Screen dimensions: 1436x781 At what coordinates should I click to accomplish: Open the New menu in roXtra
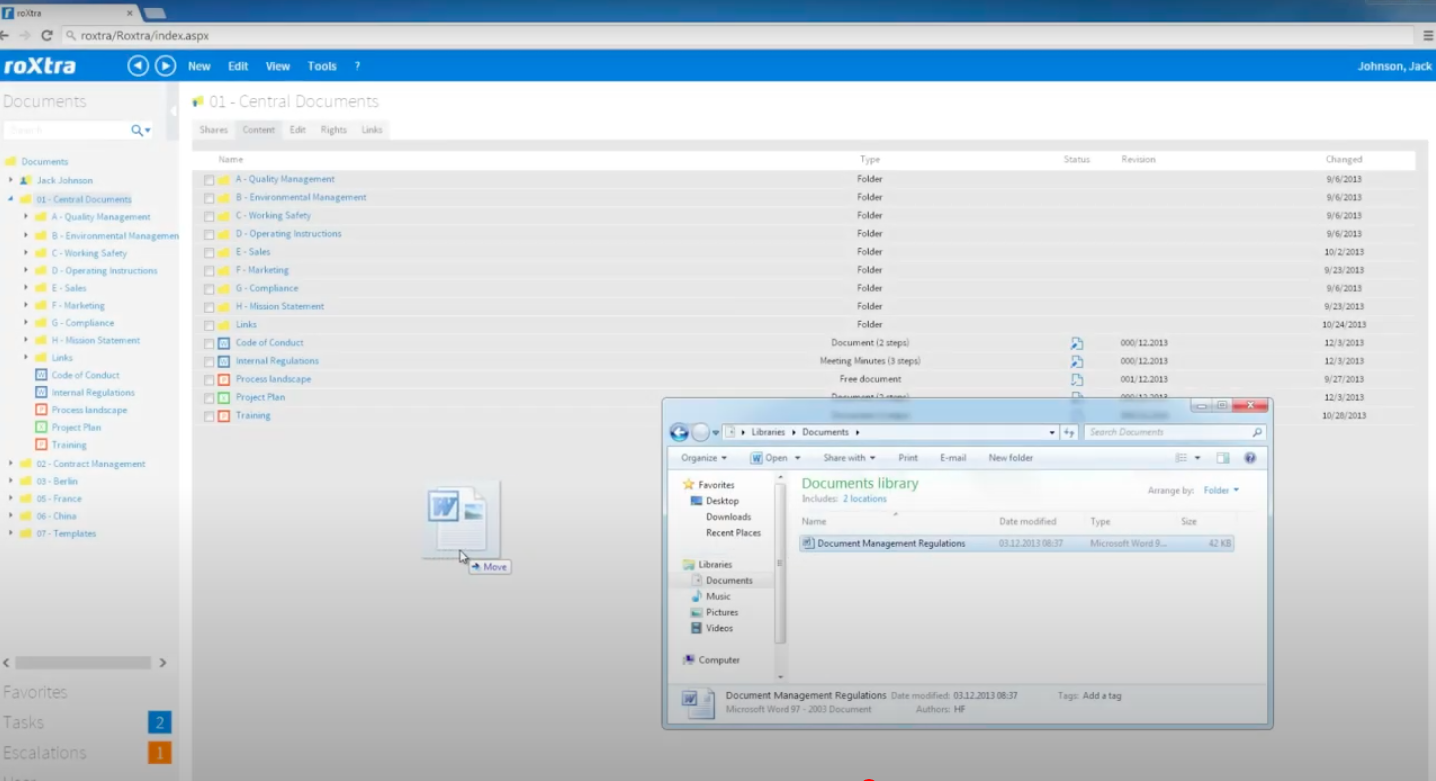(199, 66)
